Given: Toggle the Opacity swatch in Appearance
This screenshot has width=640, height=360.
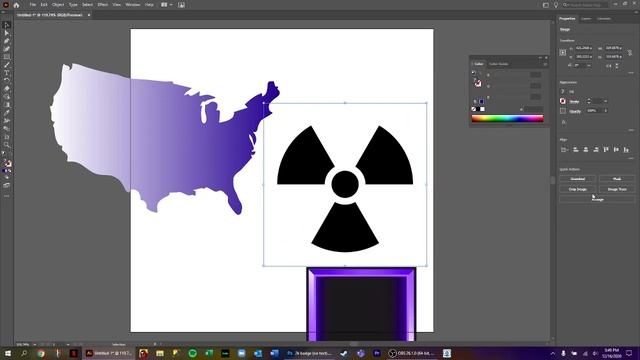Looking at the screenshot, I should coord(563,111).
